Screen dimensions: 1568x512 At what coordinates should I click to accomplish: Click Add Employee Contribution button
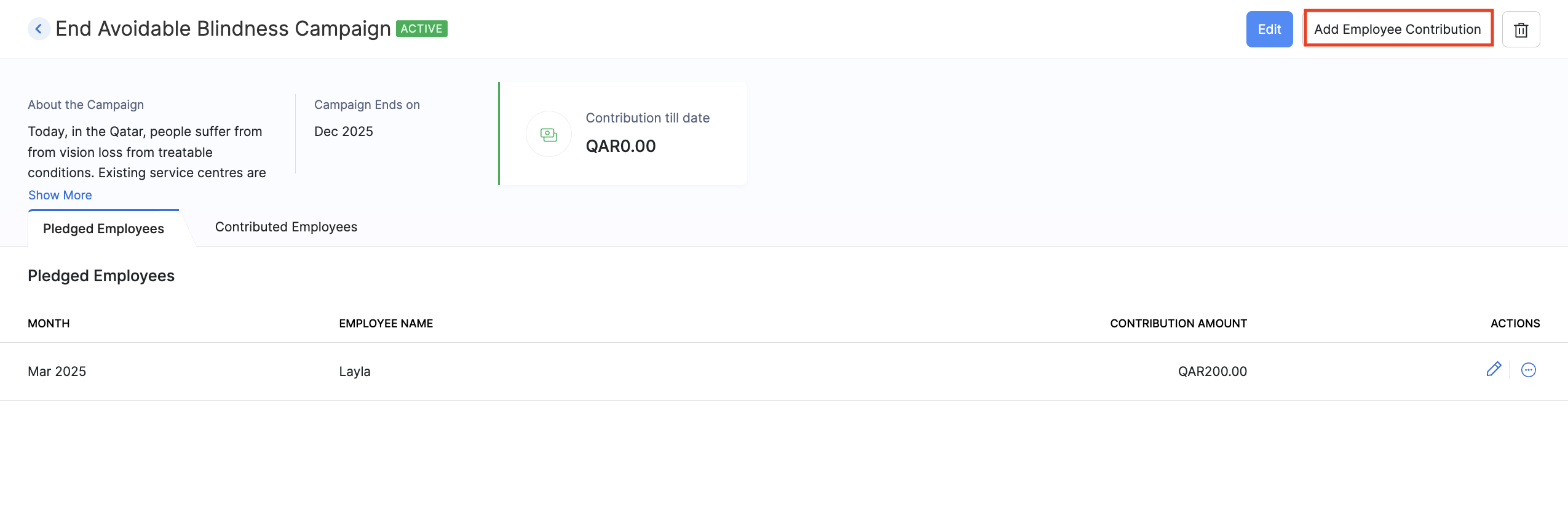coord(1397,29)
